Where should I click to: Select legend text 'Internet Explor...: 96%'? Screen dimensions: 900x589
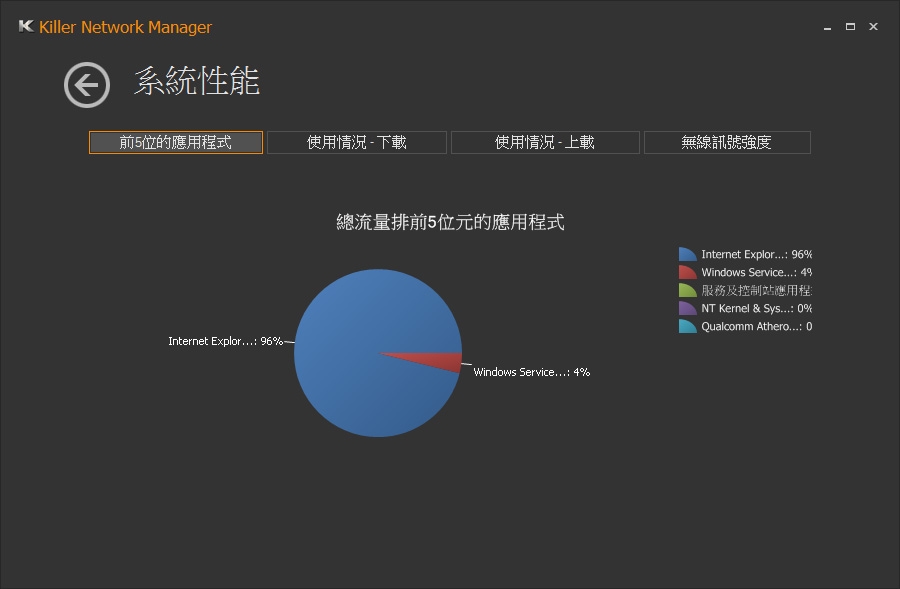757,254
